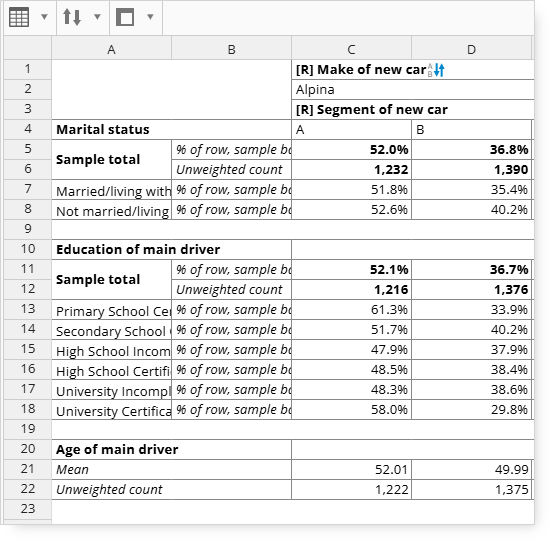
Task: Select column header B
Action: (x=232, y=49)
